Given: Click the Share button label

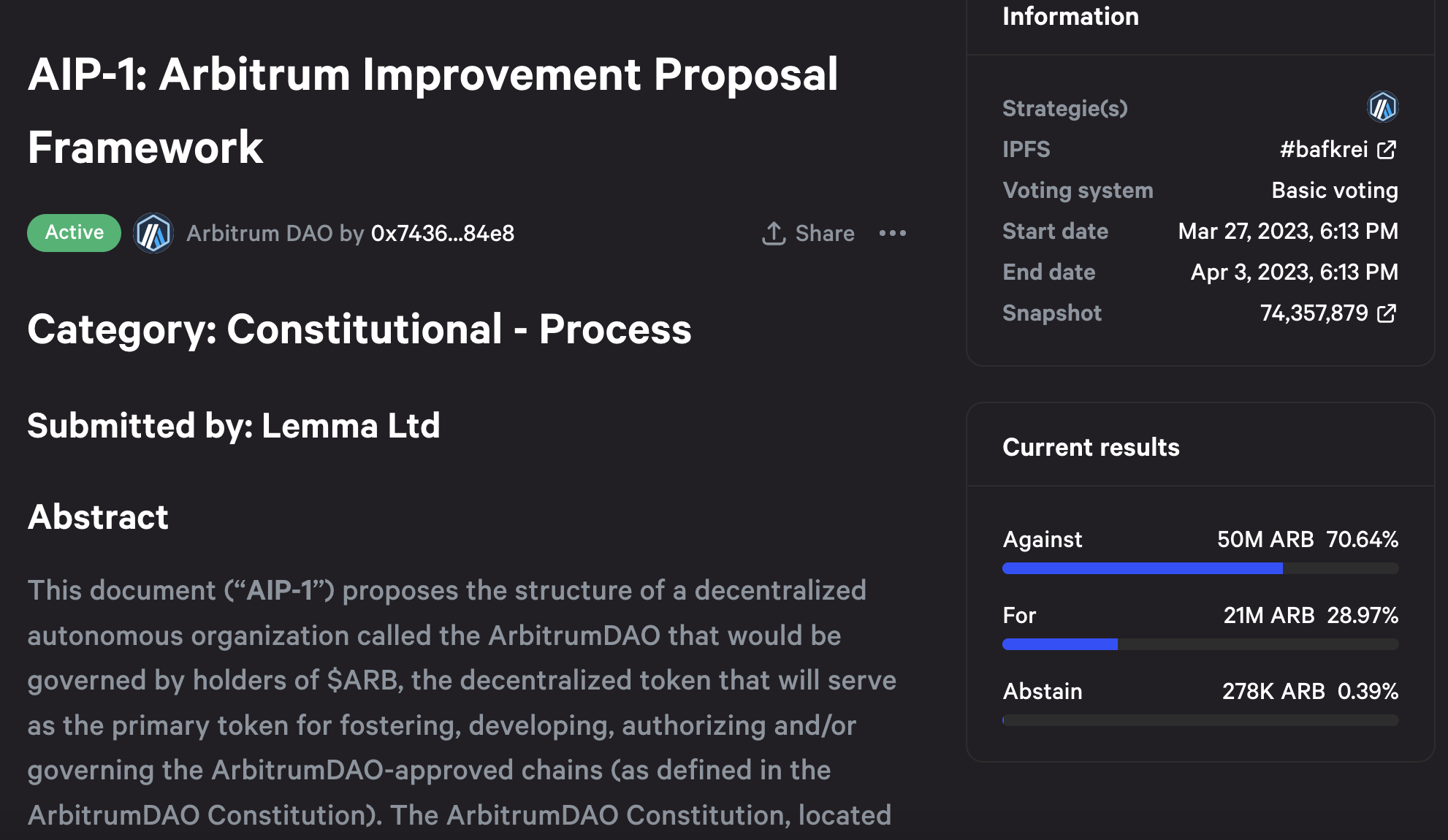Looking at the screenshot, I should (825, 234).
